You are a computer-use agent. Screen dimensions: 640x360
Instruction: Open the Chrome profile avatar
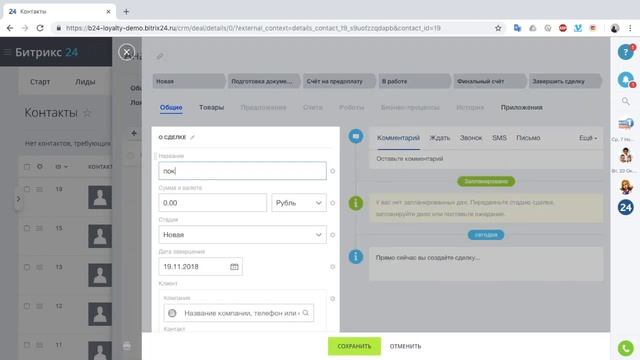click(x=615, y=28)
